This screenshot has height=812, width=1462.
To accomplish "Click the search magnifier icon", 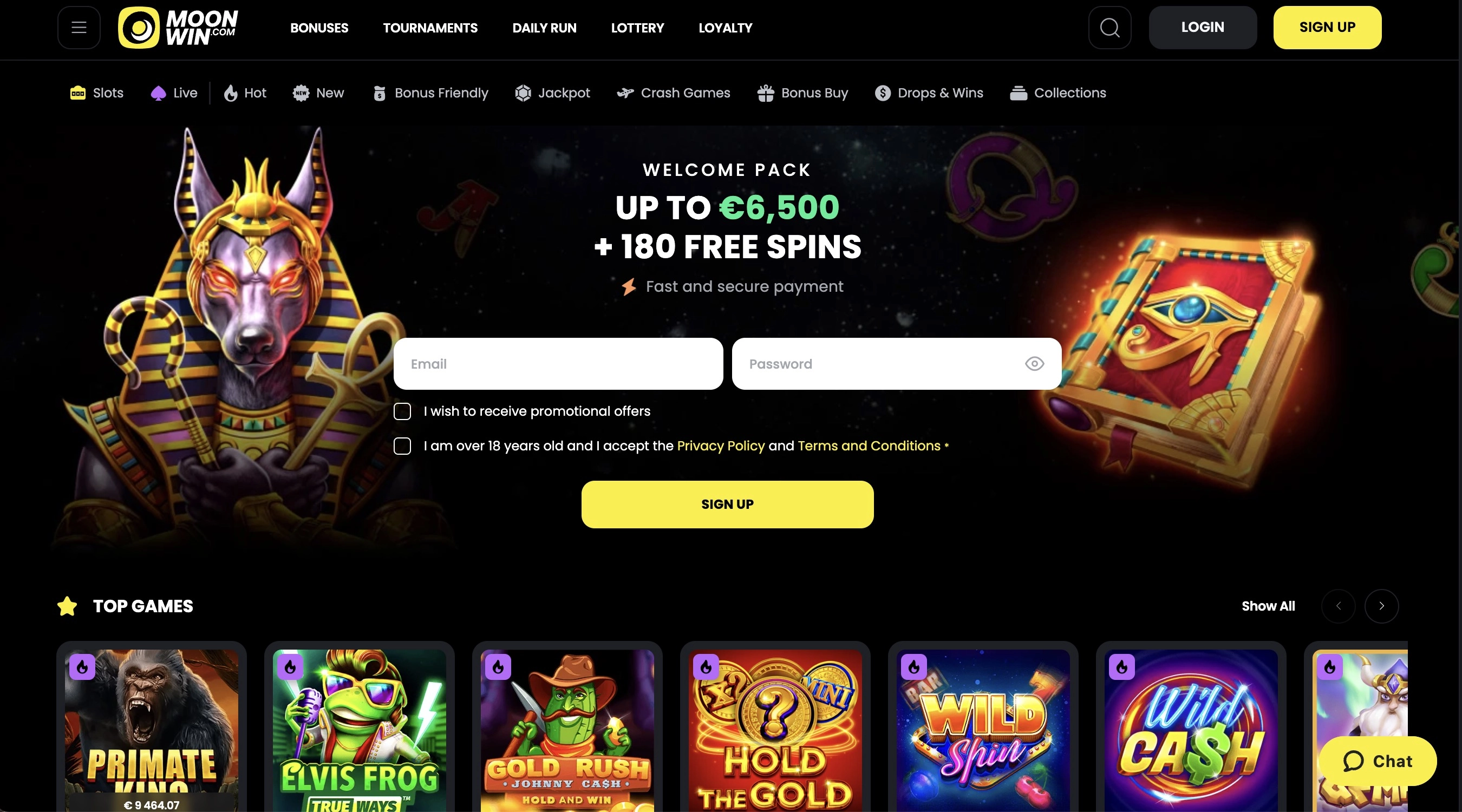I will [x=1109, y=27].
